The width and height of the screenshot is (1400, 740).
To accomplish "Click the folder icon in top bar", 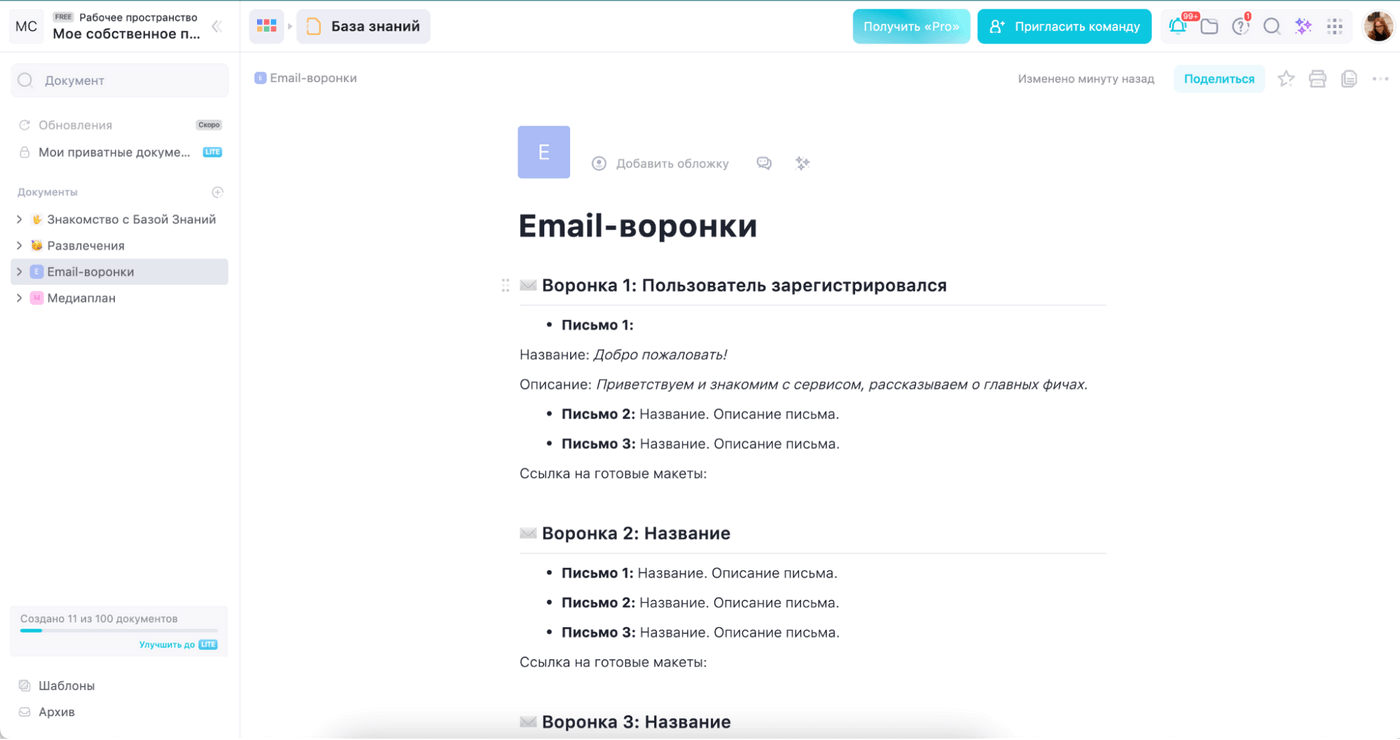I will click(x=1209, y=27).
